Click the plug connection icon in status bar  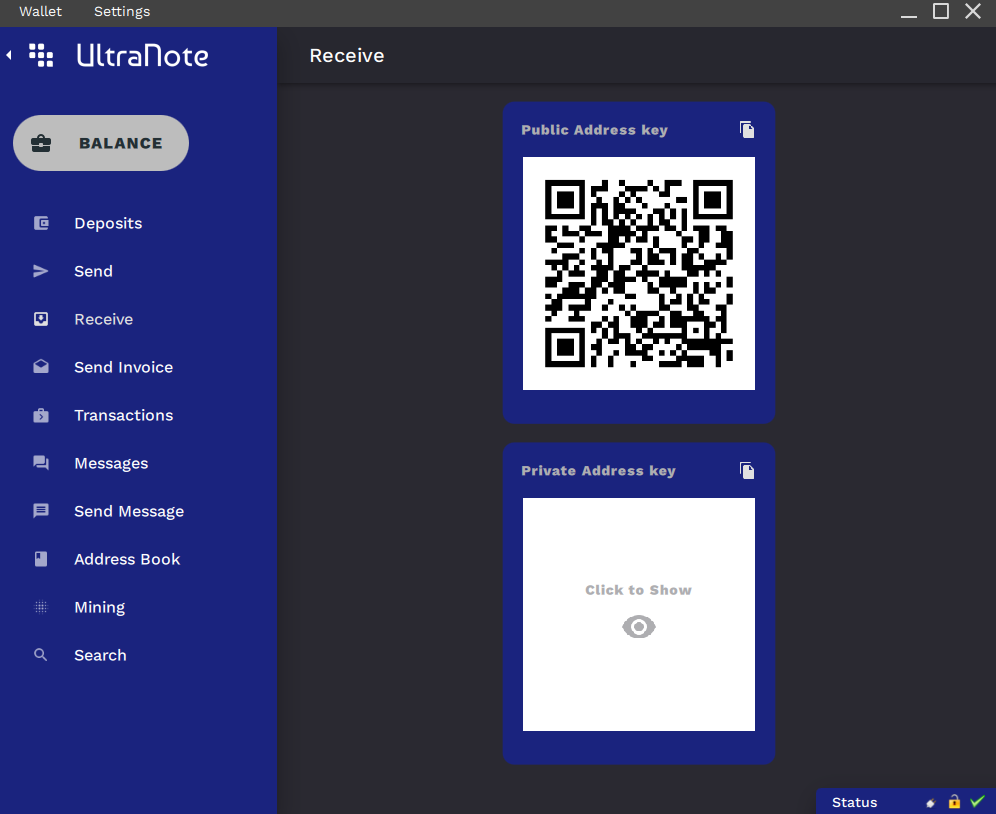tap(931, 803)
